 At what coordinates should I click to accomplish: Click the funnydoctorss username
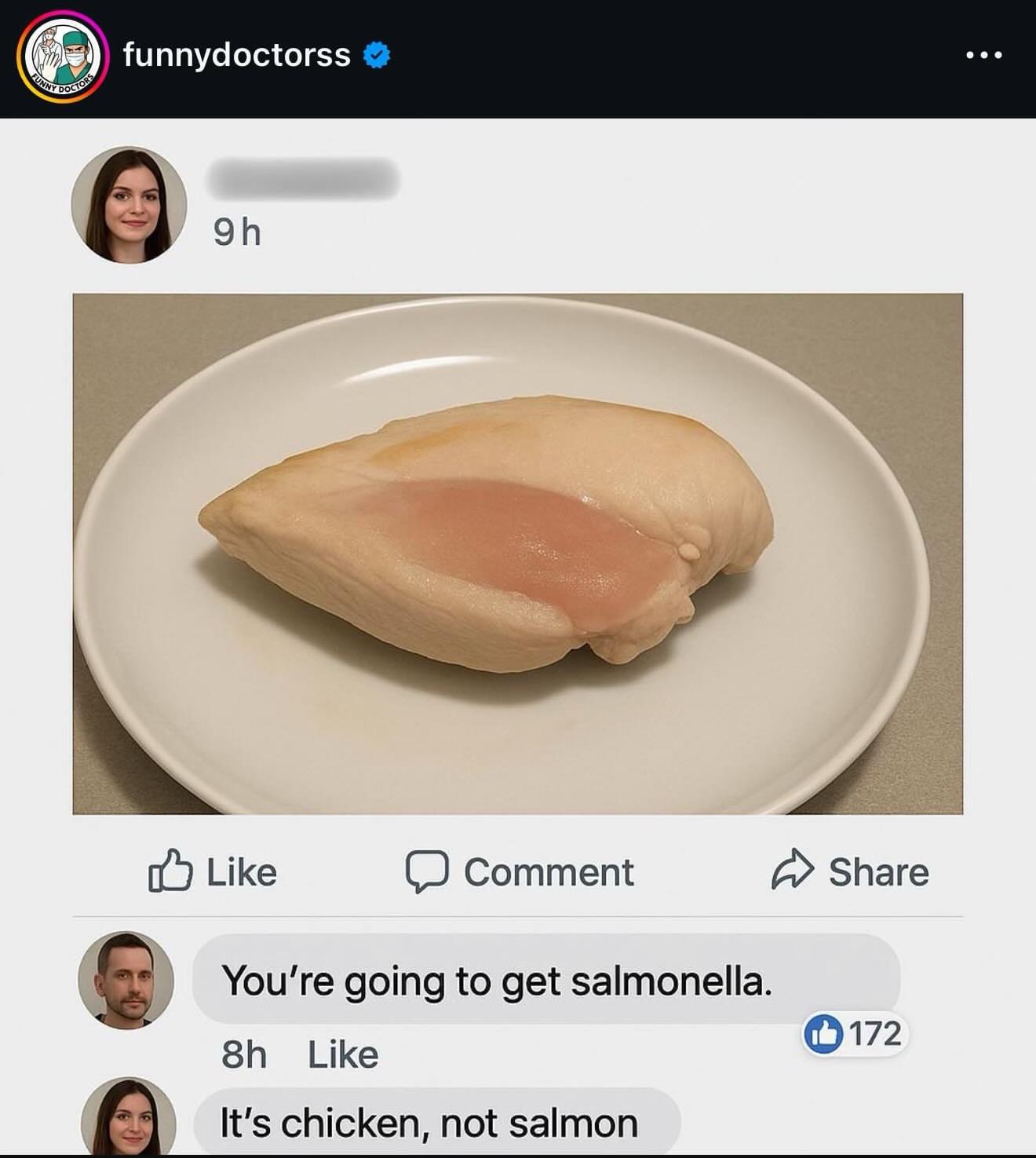coord(236,55)
